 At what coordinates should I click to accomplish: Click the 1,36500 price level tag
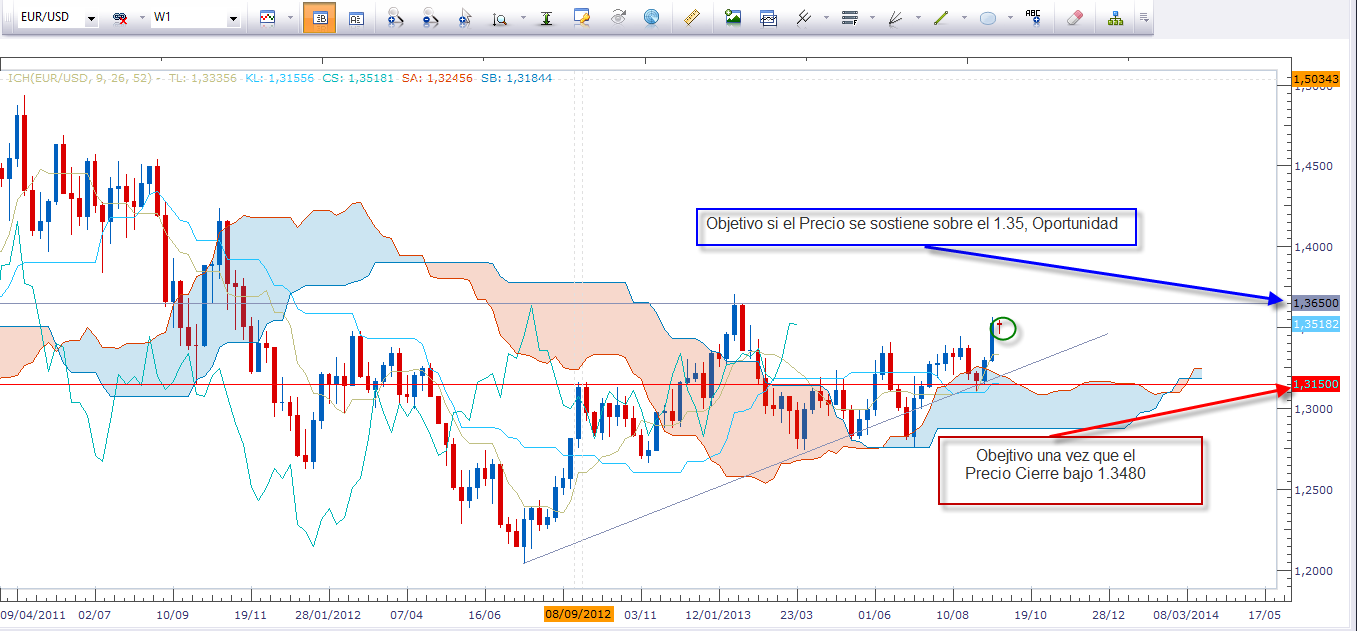1318,301
